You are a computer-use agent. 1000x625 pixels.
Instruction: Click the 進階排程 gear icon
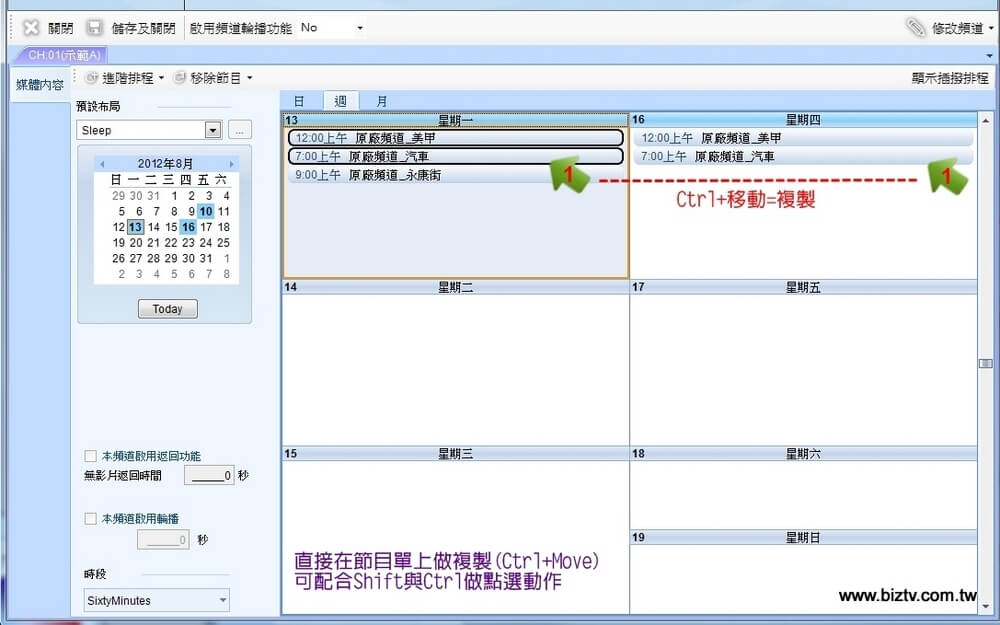[x=92, y=77]
